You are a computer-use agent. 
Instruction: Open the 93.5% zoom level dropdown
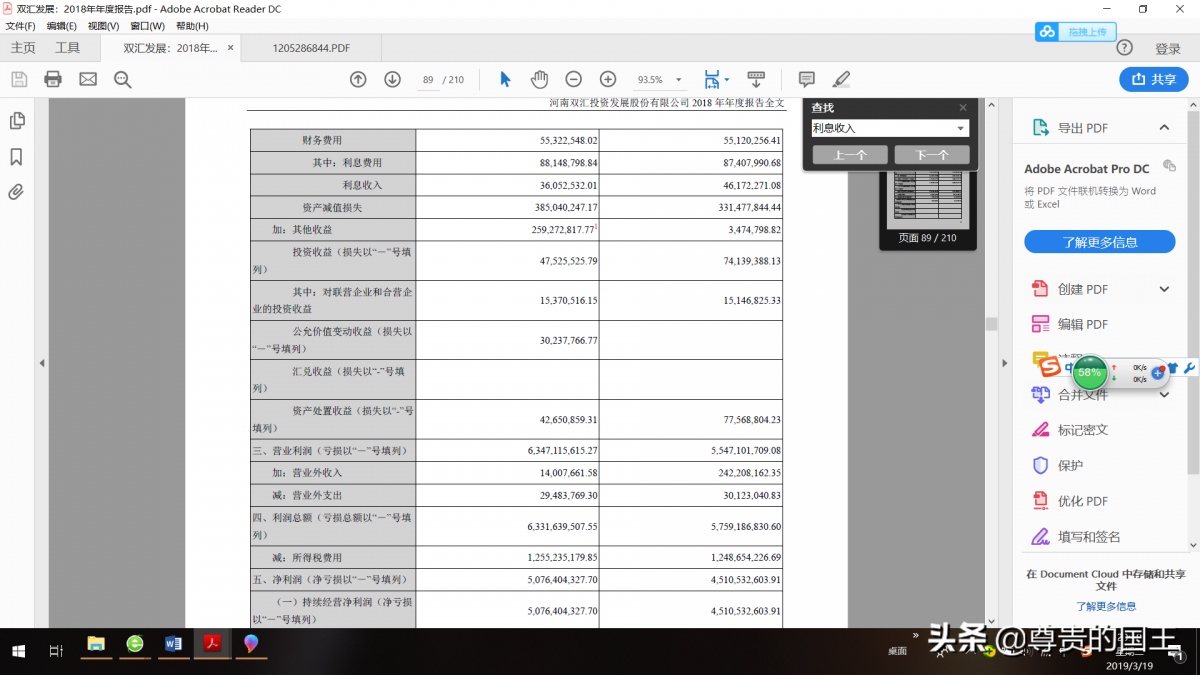click(678, 80)
